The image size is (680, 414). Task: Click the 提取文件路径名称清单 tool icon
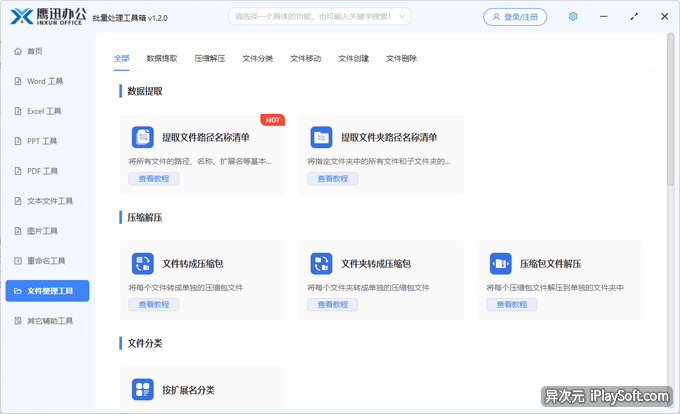pos(143,137)
